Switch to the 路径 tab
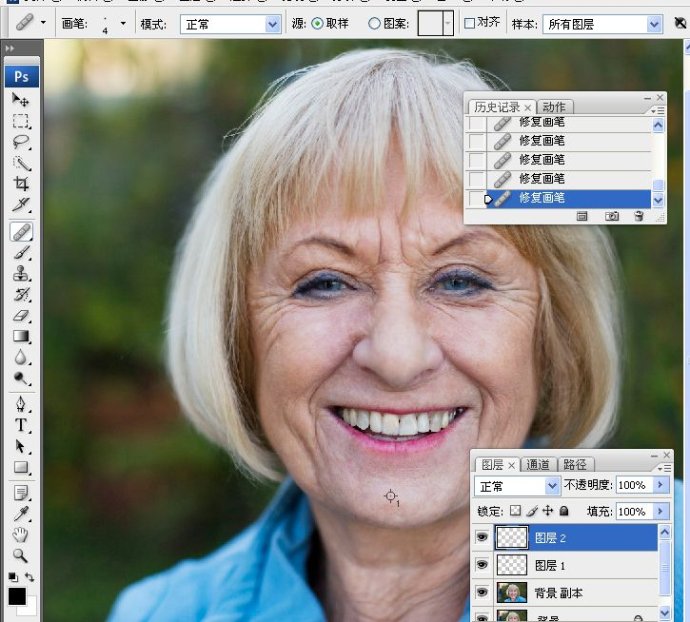 pos(575,464)
